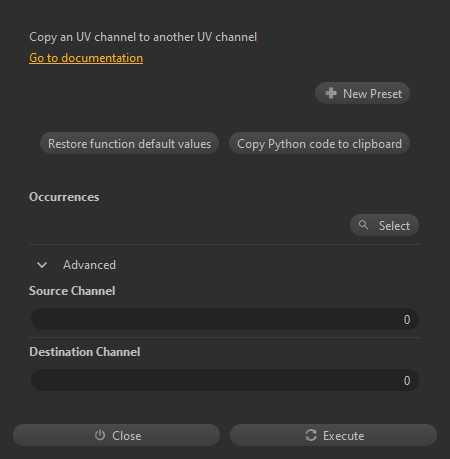Click the Advanced section label
The height and width of the screenshot is (459, 450).
89,265
